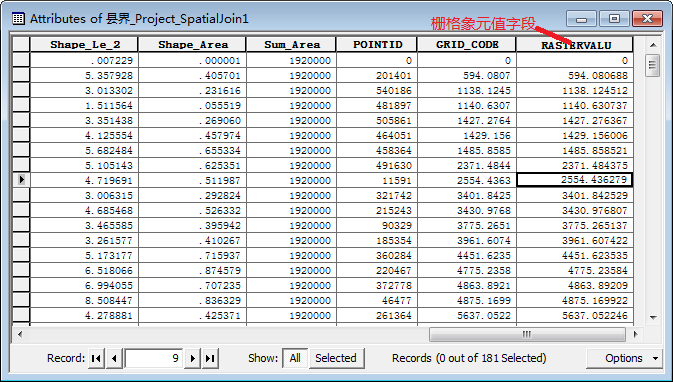The image size is (673, 382).
Task: Click the Shape_Area cell .874579
Action: [192, 270]
